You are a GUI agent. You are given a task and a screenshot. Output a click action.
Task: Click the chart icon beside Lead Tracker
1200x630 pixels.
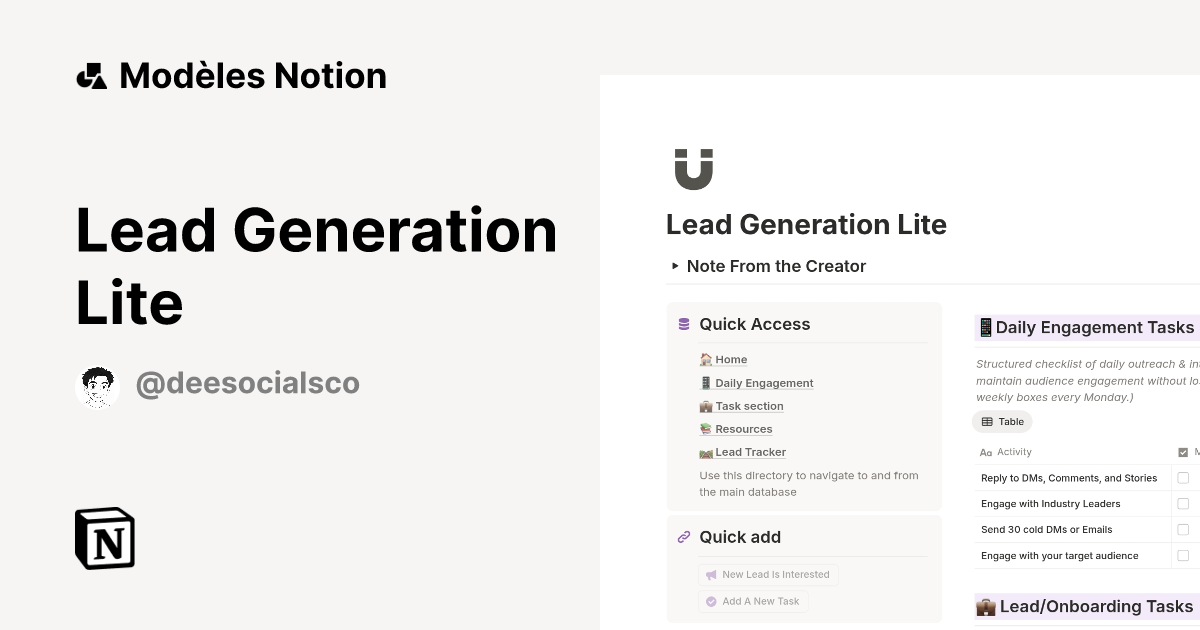click(x=706, y=452)
